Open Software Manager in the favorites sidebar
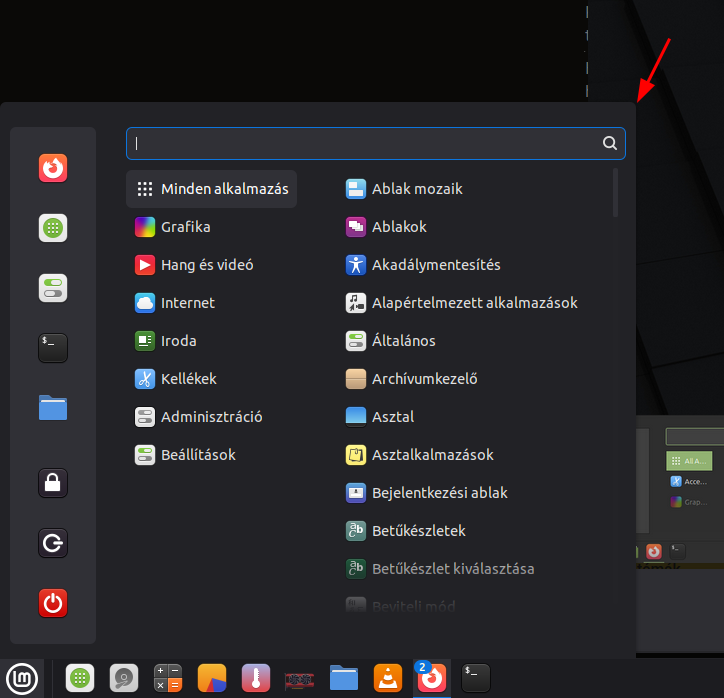Image resolution: width=724 pixels, height=698 pixels. (53, 228)
